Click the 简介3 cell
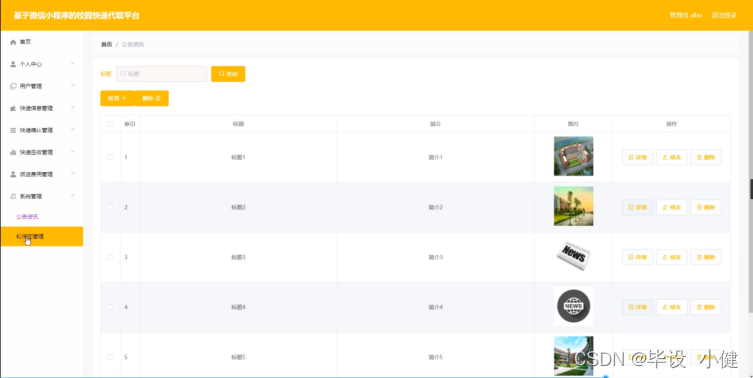 coord(436,257)
